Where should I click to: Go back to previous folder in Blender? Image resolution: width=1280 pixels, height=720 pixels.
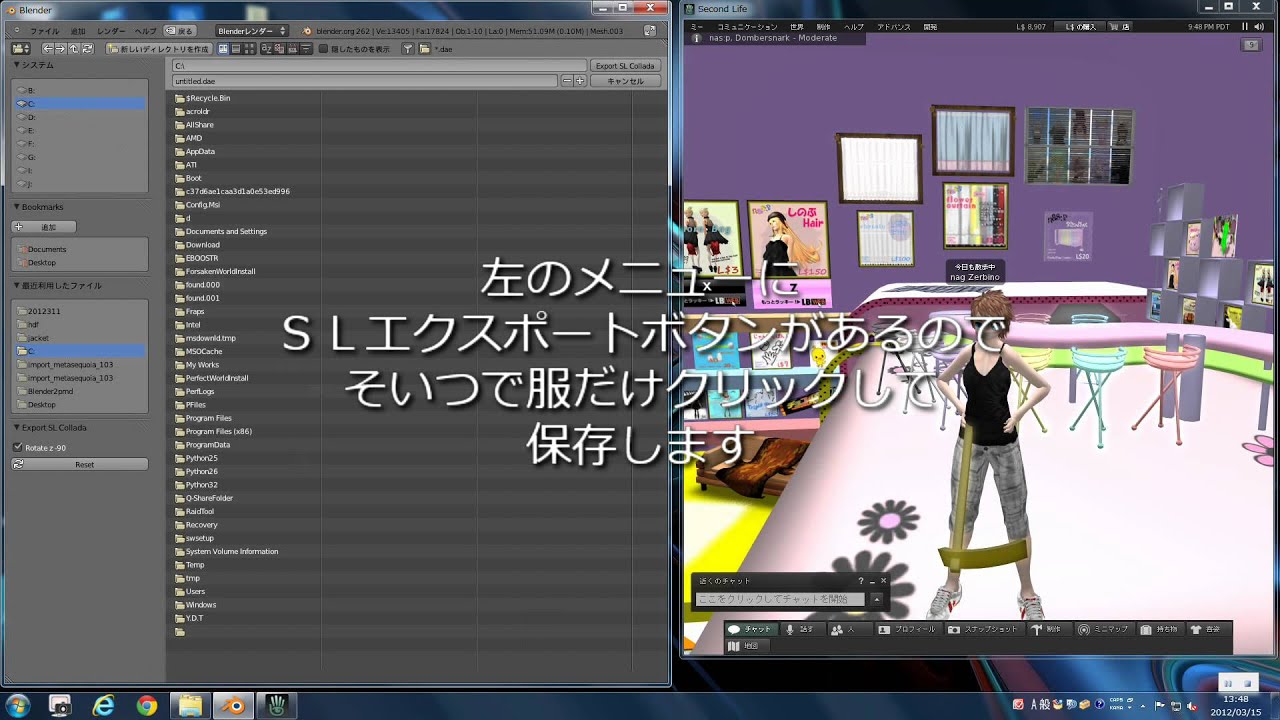[48, 49]
